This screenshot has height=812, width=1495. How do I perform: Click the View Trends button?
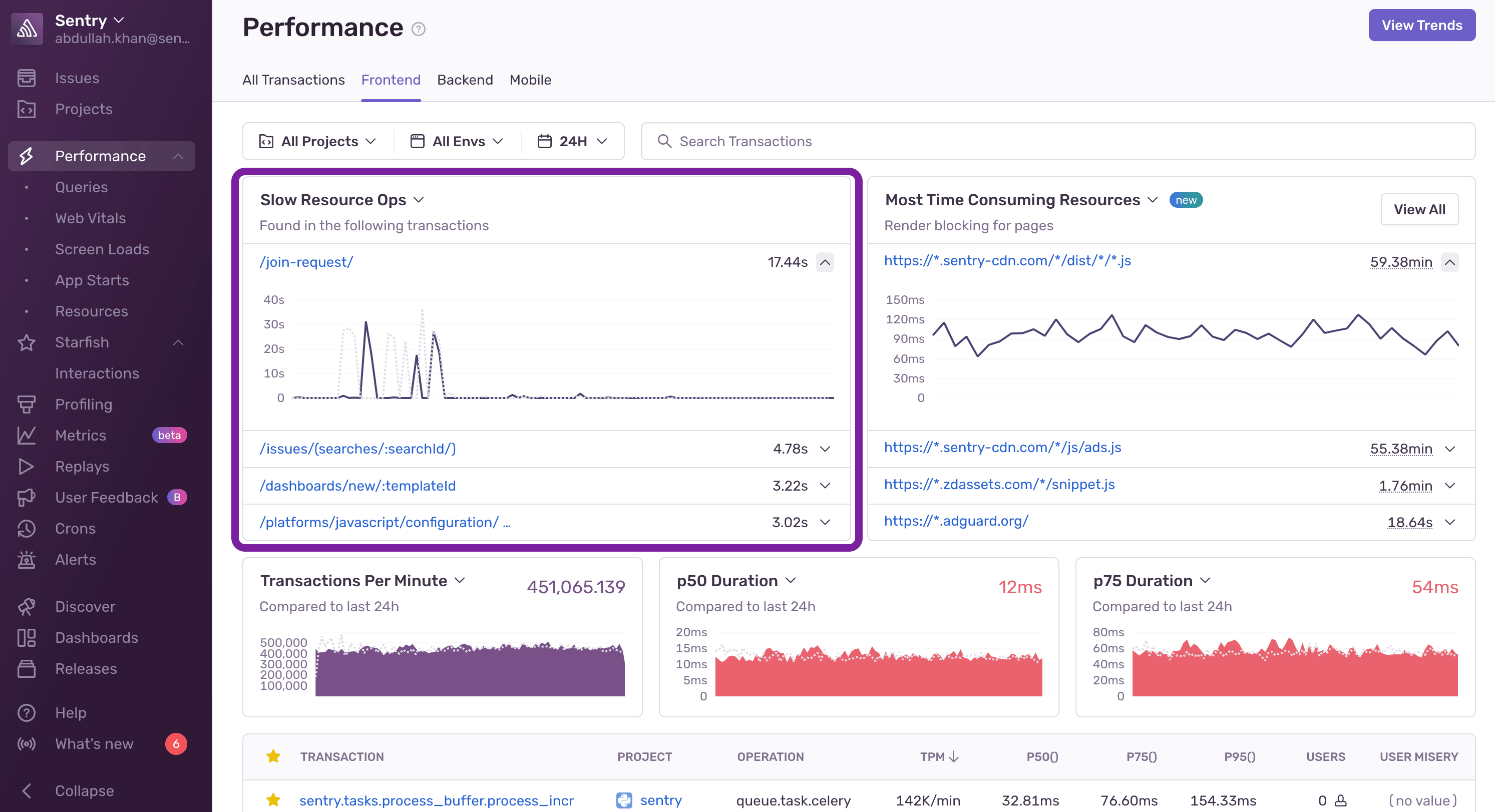tap(1421, 25)
